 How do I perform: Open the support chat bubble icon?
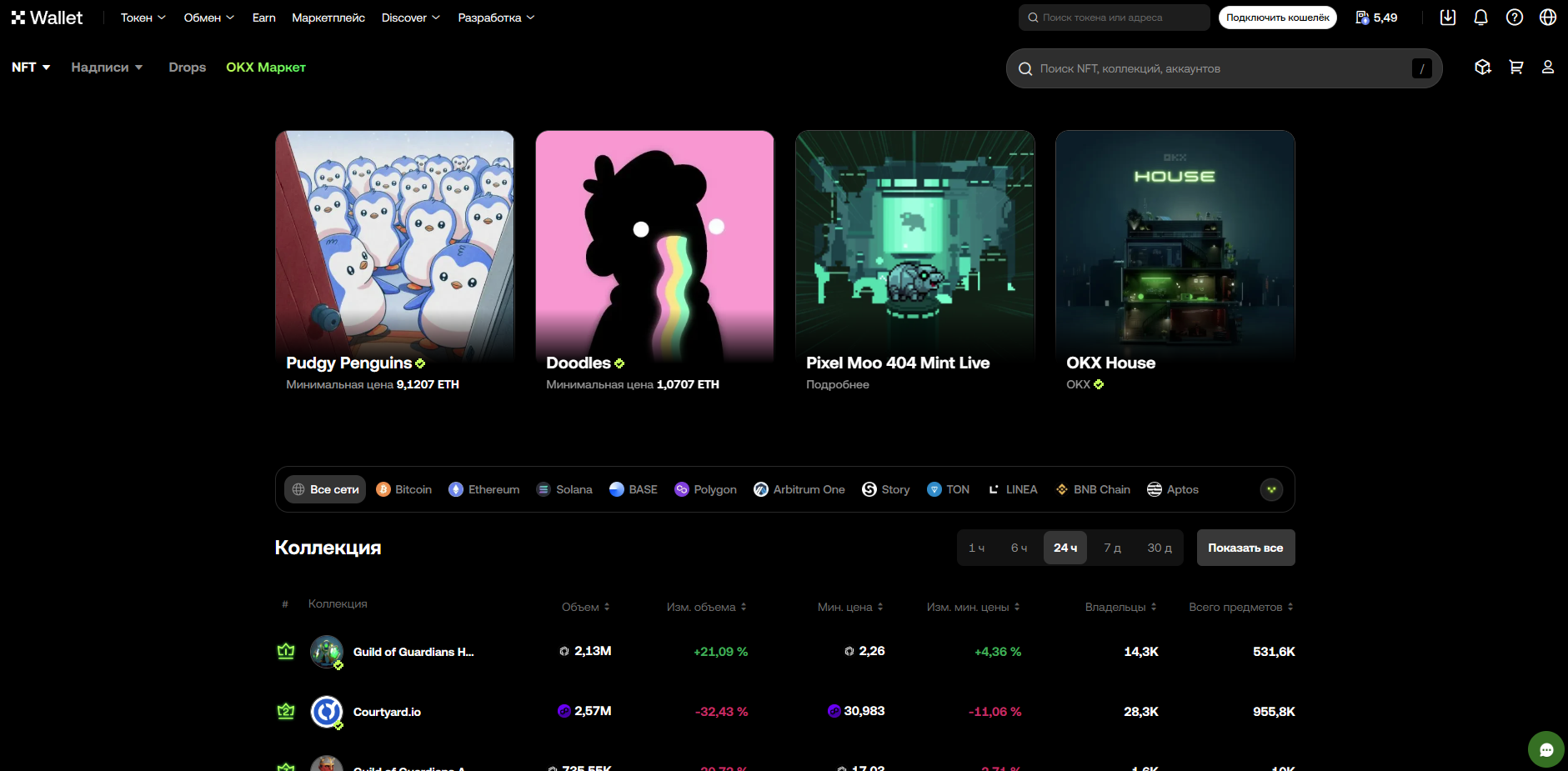(x=1546, y=749)
